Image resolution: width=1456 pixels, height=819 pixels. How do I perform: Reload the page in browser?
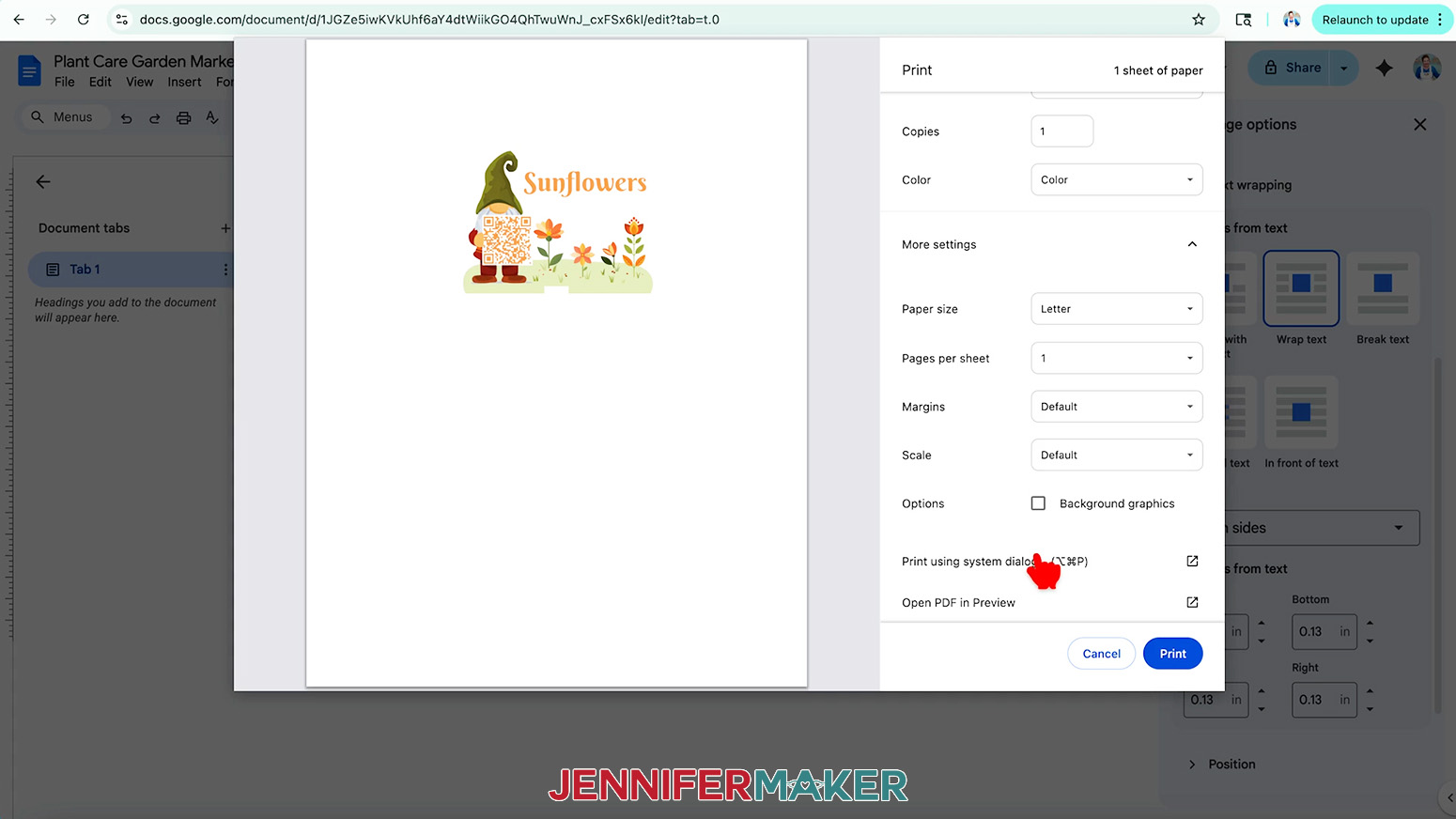click(x=83, y=19)
